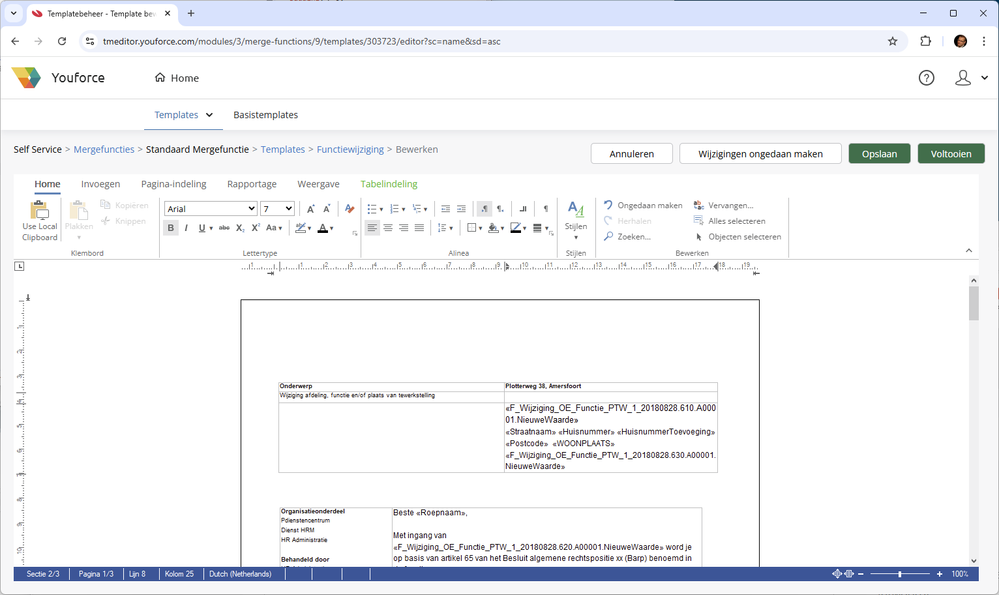Screen dimensions: 999x595
Task: Toggle italic formatting
Action: click(186, 228)
